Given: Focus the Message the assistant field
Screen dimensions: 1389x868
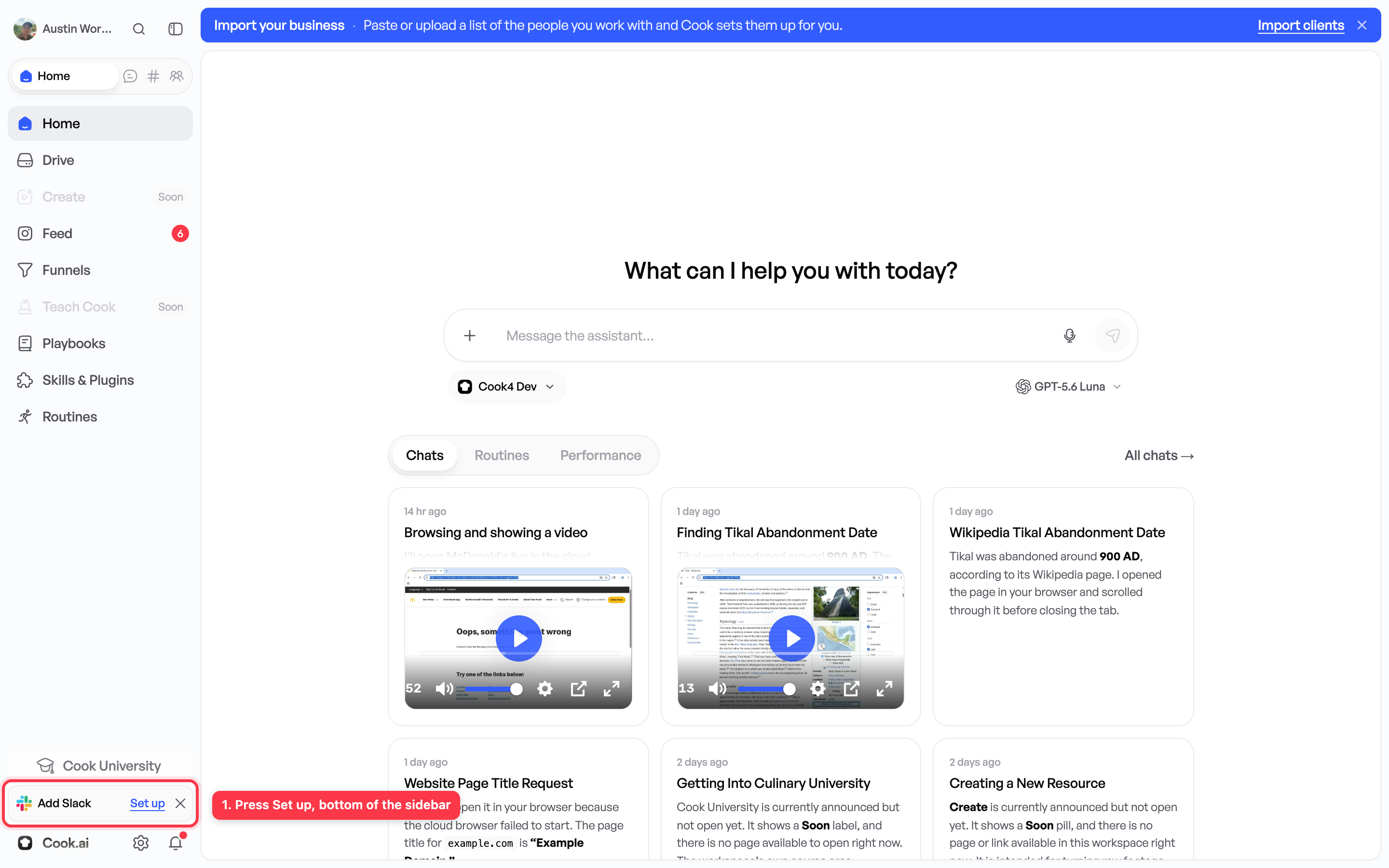Looking at the screenshot, I should 775,336.
